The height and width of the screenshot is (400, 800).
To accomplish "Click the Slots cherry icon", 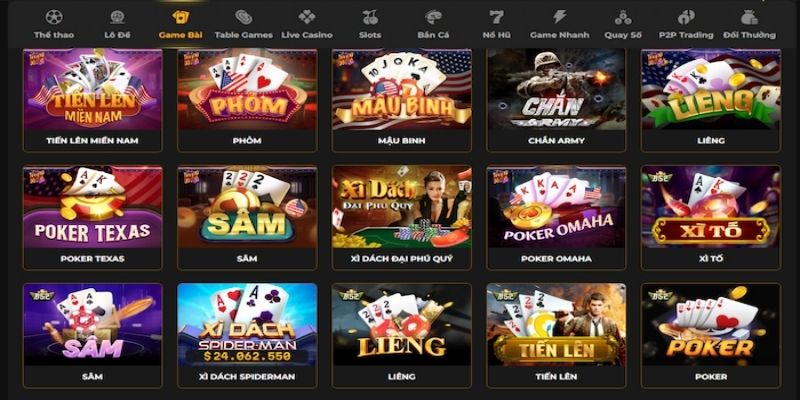I will click(370, 17).
